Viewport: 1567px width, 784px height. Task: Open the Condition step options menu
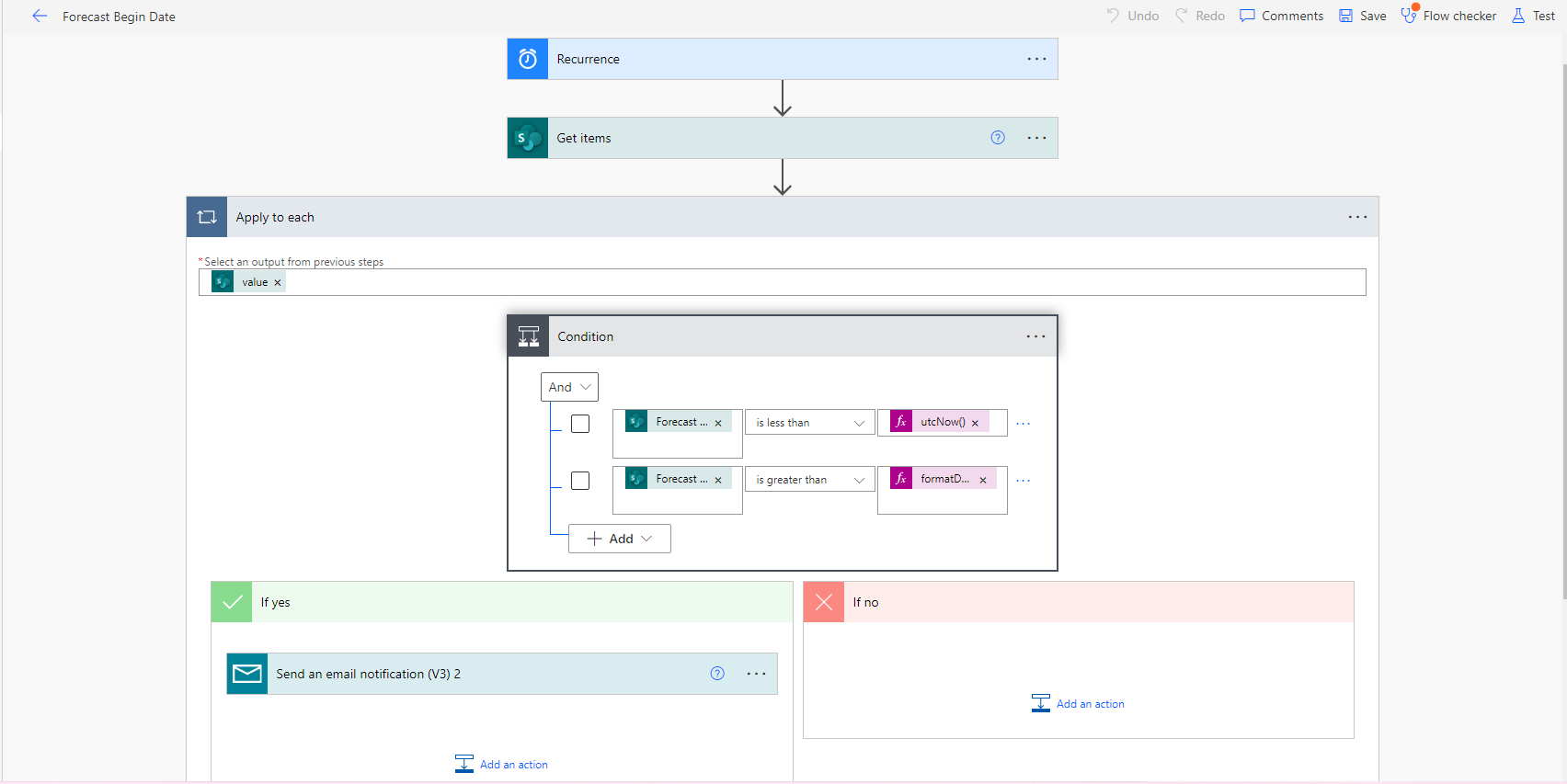pyautogui.click(x=1036, y=336)
